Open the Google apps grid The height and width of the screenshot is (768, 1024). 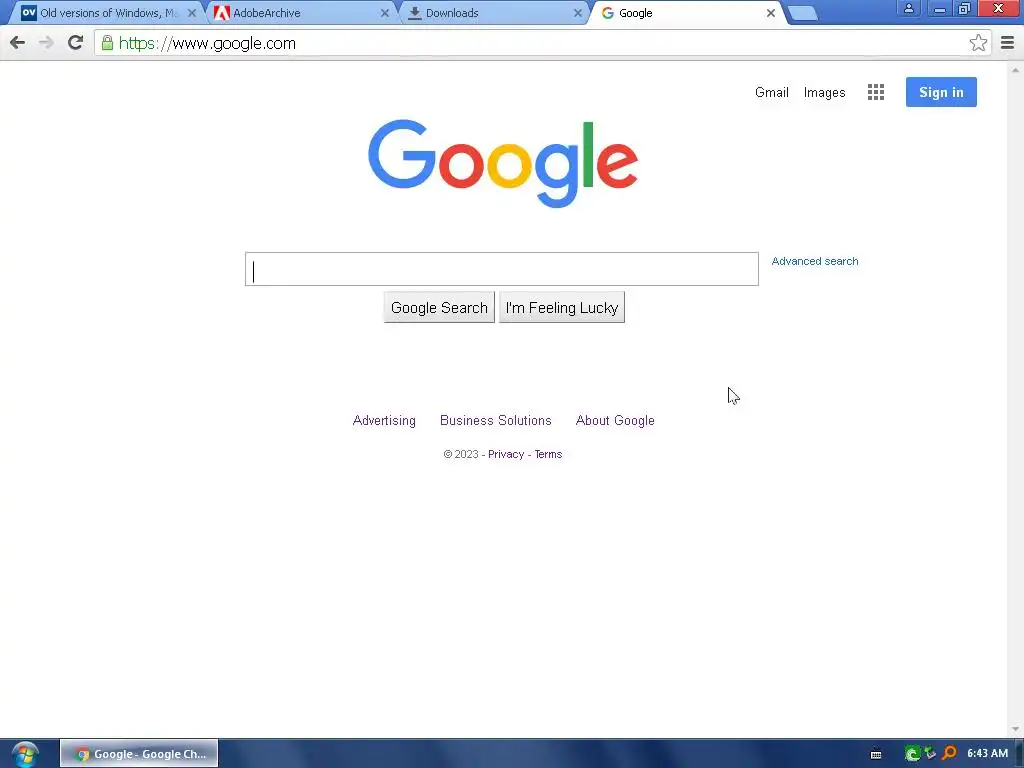pos(876,92)
